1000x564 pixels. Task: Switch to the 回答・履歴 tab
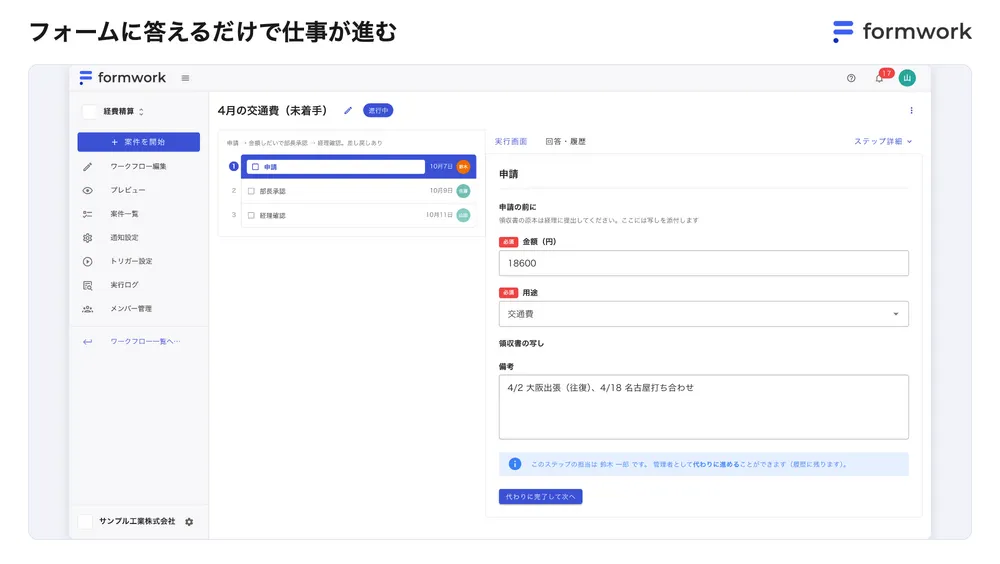coord(566,142)
